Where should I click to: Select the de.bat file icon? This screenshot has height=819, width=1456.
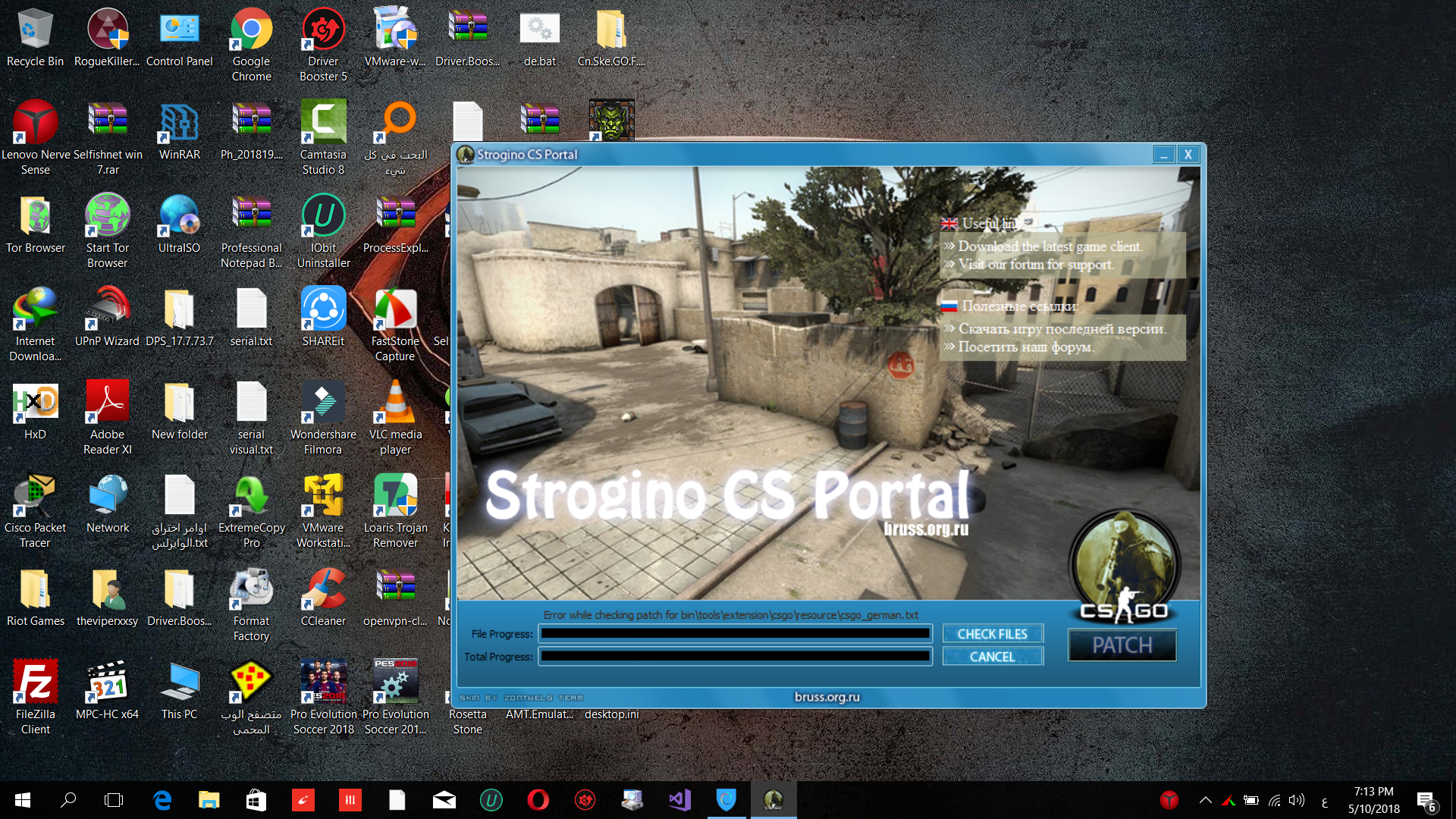point(539,38)
